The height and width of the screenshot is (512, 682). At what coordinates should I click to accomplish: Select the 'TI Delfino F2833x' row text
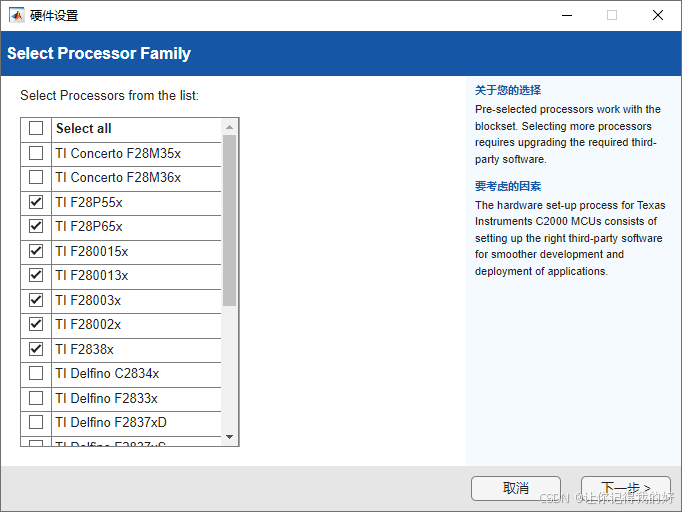coord(106,398)
